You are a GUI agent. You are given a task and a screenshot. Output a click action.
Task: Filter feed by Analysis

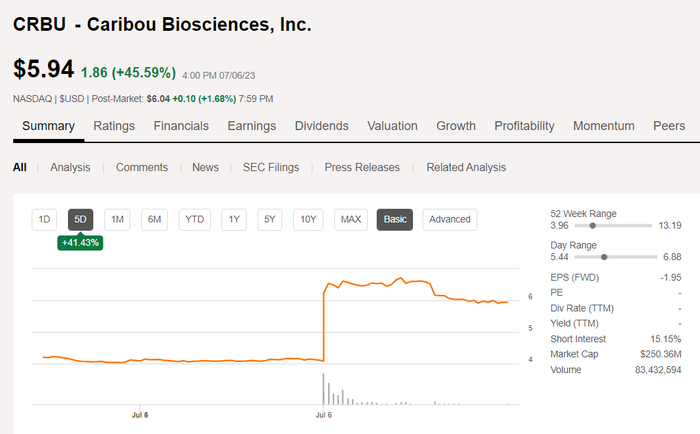[70, 167]
